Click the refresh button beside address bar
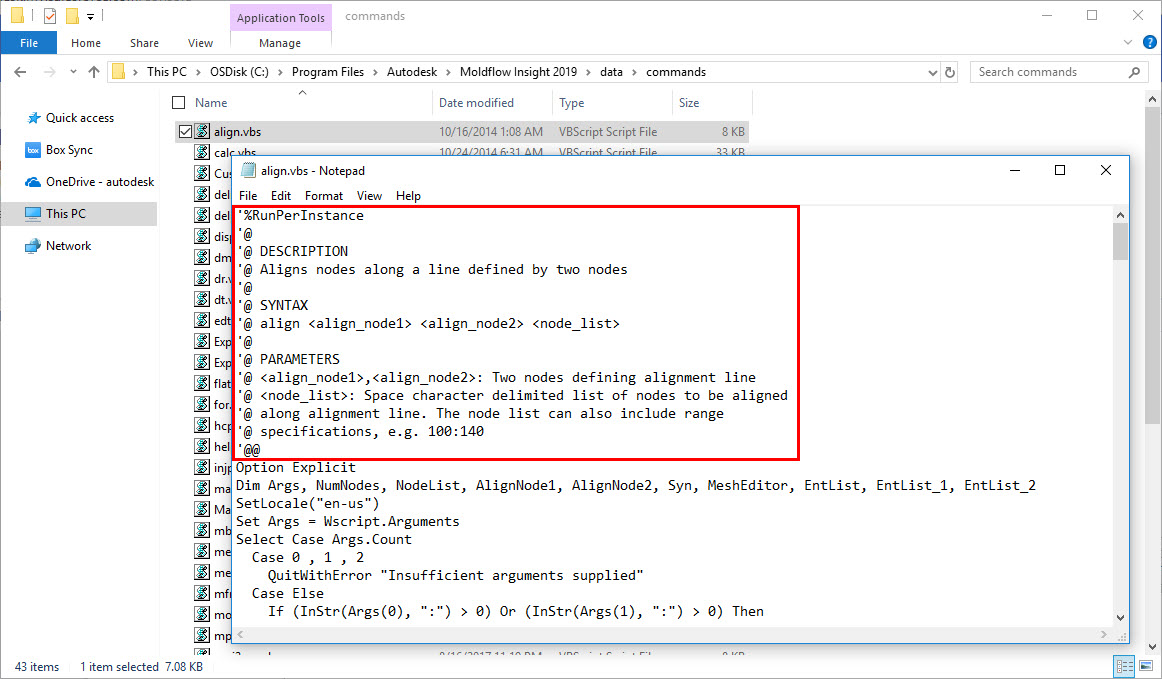The height and width of the screenshot is (679, 1162). pos(949,72)
